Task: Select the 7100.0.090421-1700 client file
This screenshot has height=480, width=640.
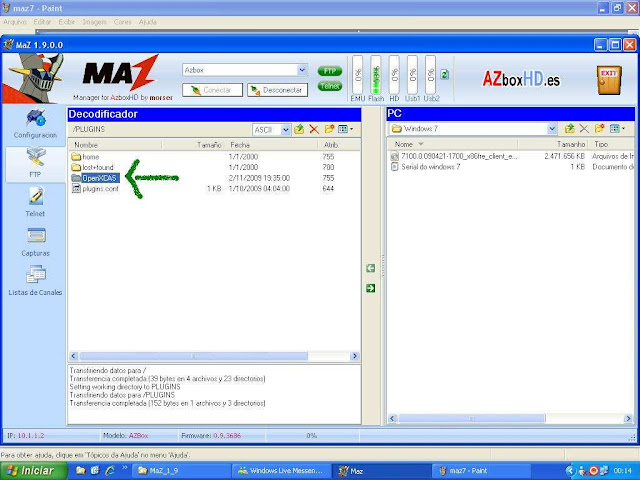Action: tap(454, 156)
